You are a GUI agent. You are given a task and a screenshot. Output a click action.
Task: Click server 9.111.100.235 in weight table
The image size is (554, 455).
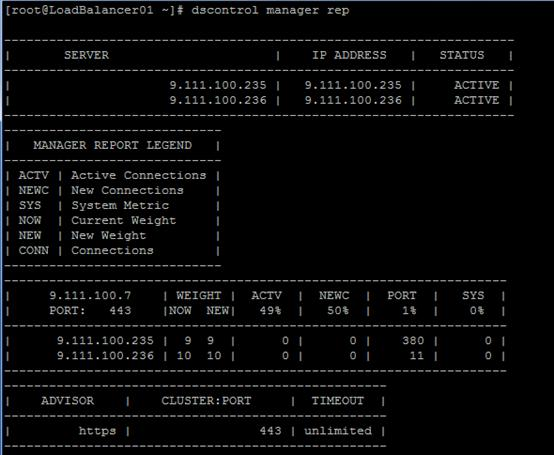pos(105,341)
